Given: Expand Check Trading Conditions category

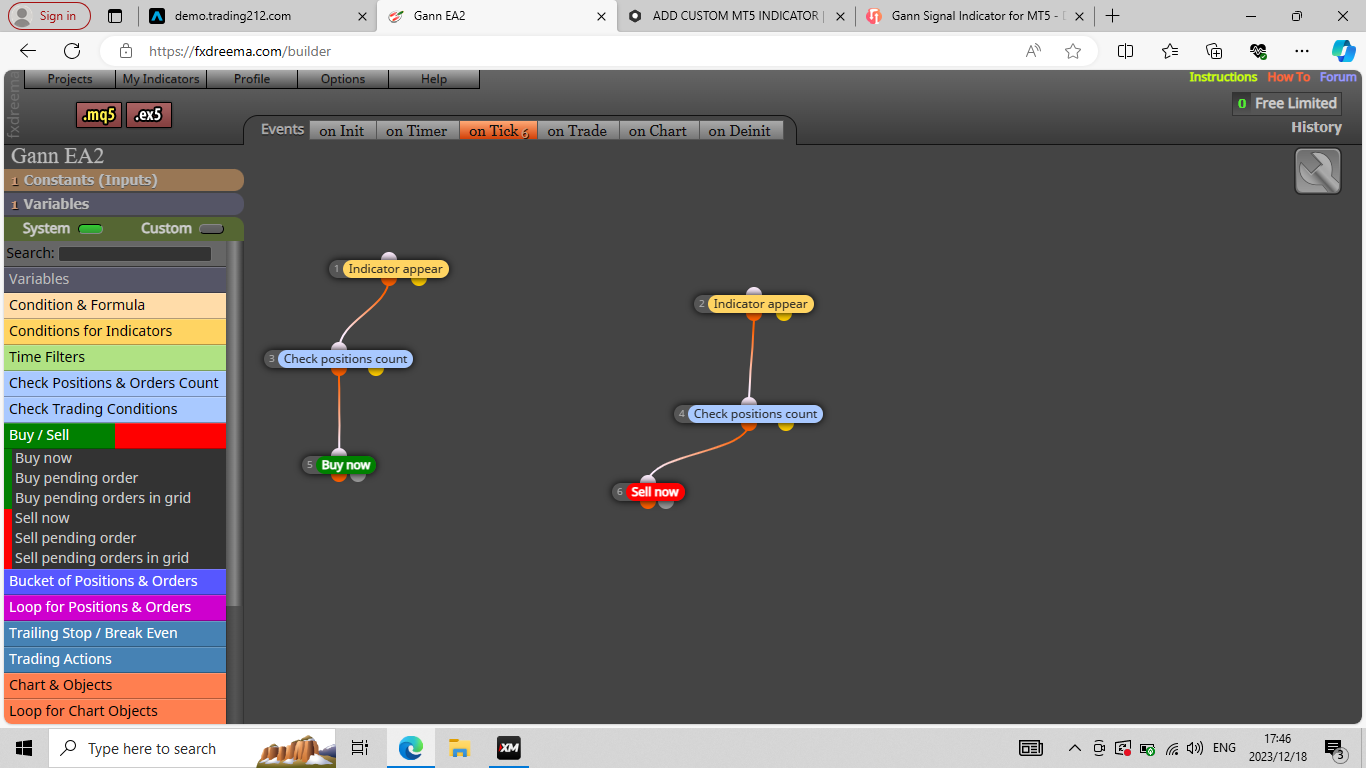Looking at the screenshot, I should point(115,409).
